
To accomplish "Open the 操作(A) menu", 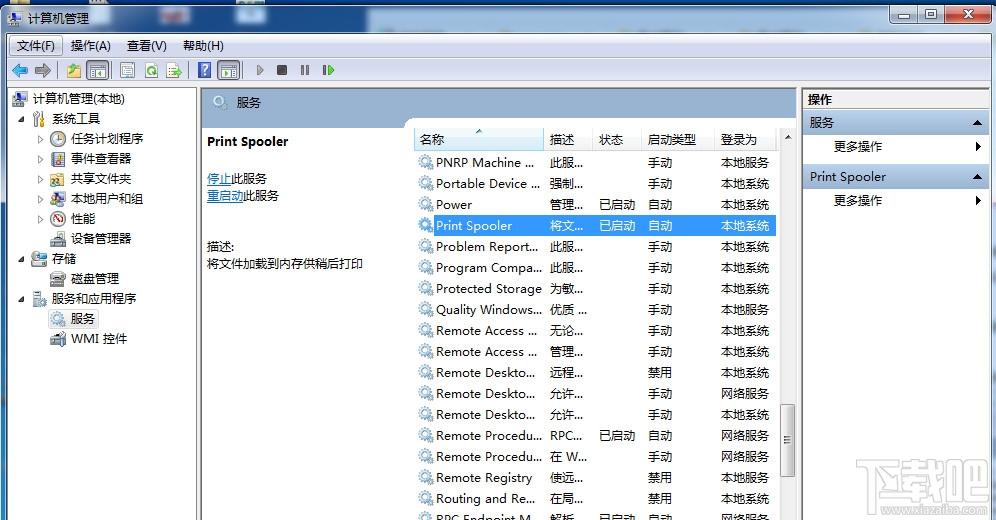I will [91, 46].
